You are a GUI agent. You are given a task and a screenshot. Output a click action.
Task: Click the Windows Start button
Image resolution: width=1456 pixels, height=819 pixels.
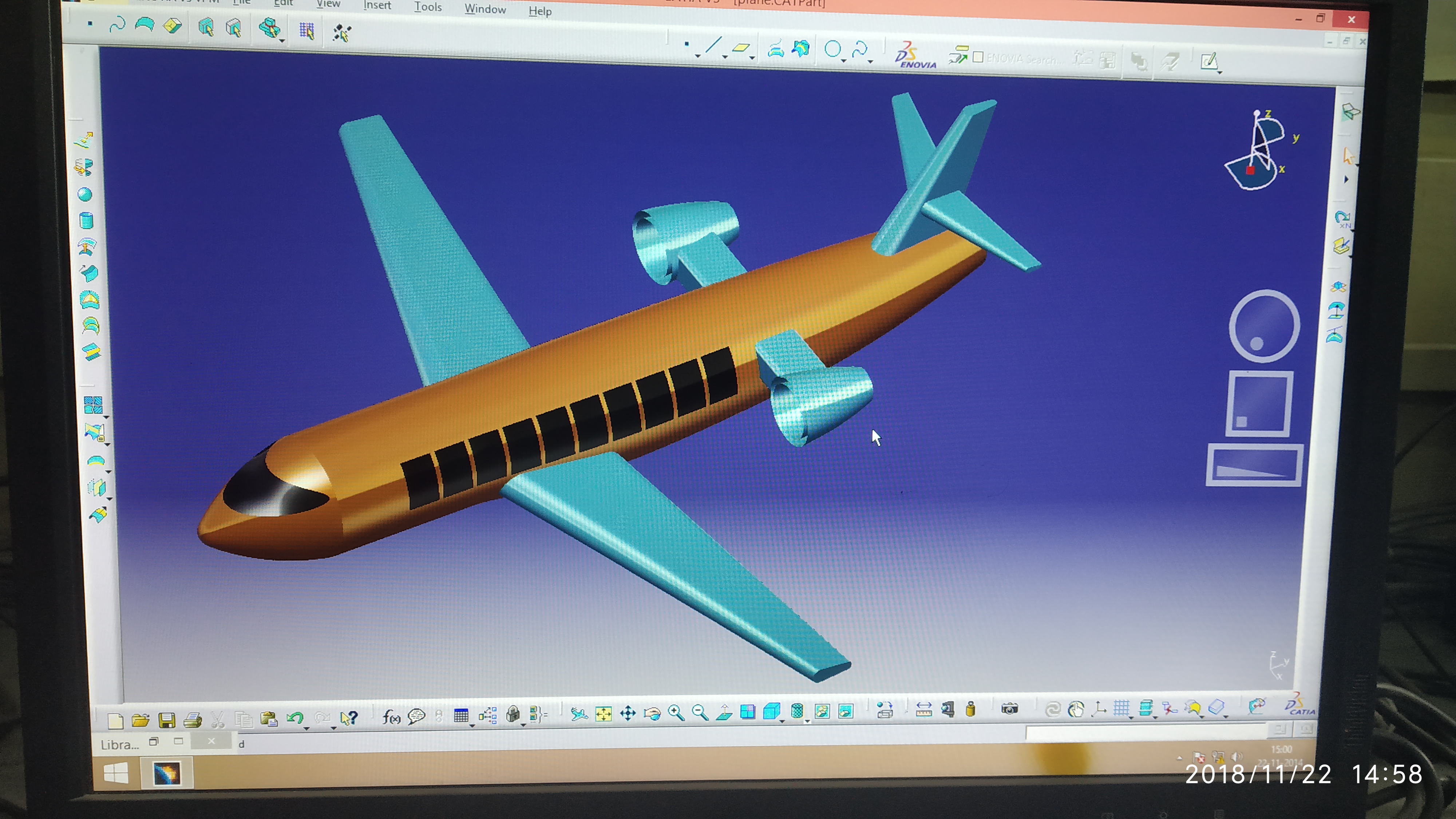pos(116,773)
